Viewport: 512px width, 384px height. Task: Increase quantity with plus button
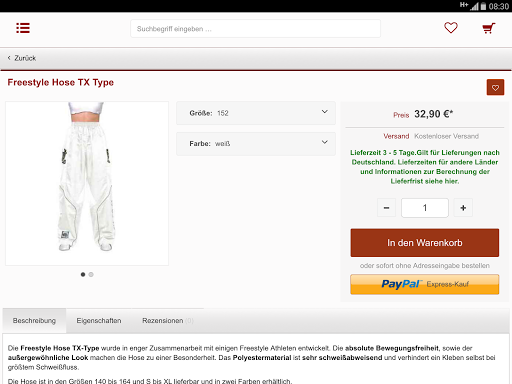pos(463,208)
